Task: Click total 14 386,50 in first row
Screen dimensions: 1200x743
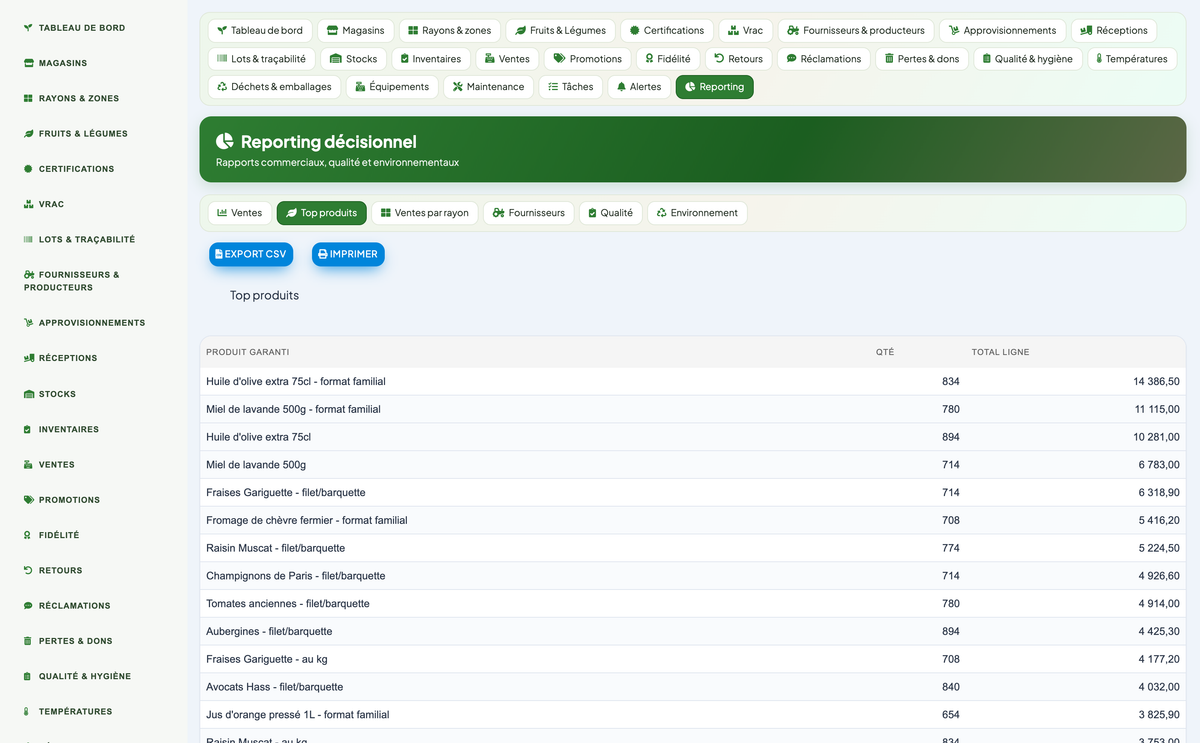Action: point(1156,382)
